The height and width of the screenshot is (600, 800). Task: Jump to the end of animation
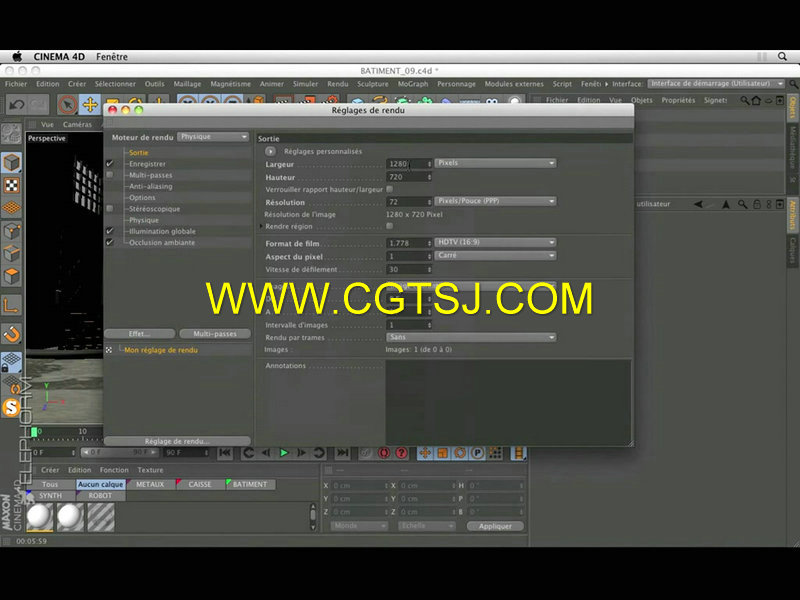click(x=342, y=453)
